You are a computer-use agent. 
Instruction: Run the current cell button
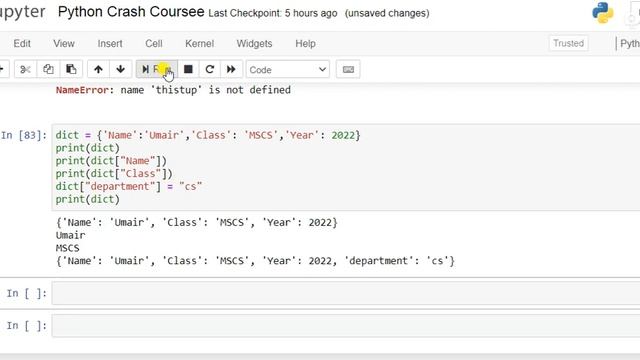coord(157,69)
